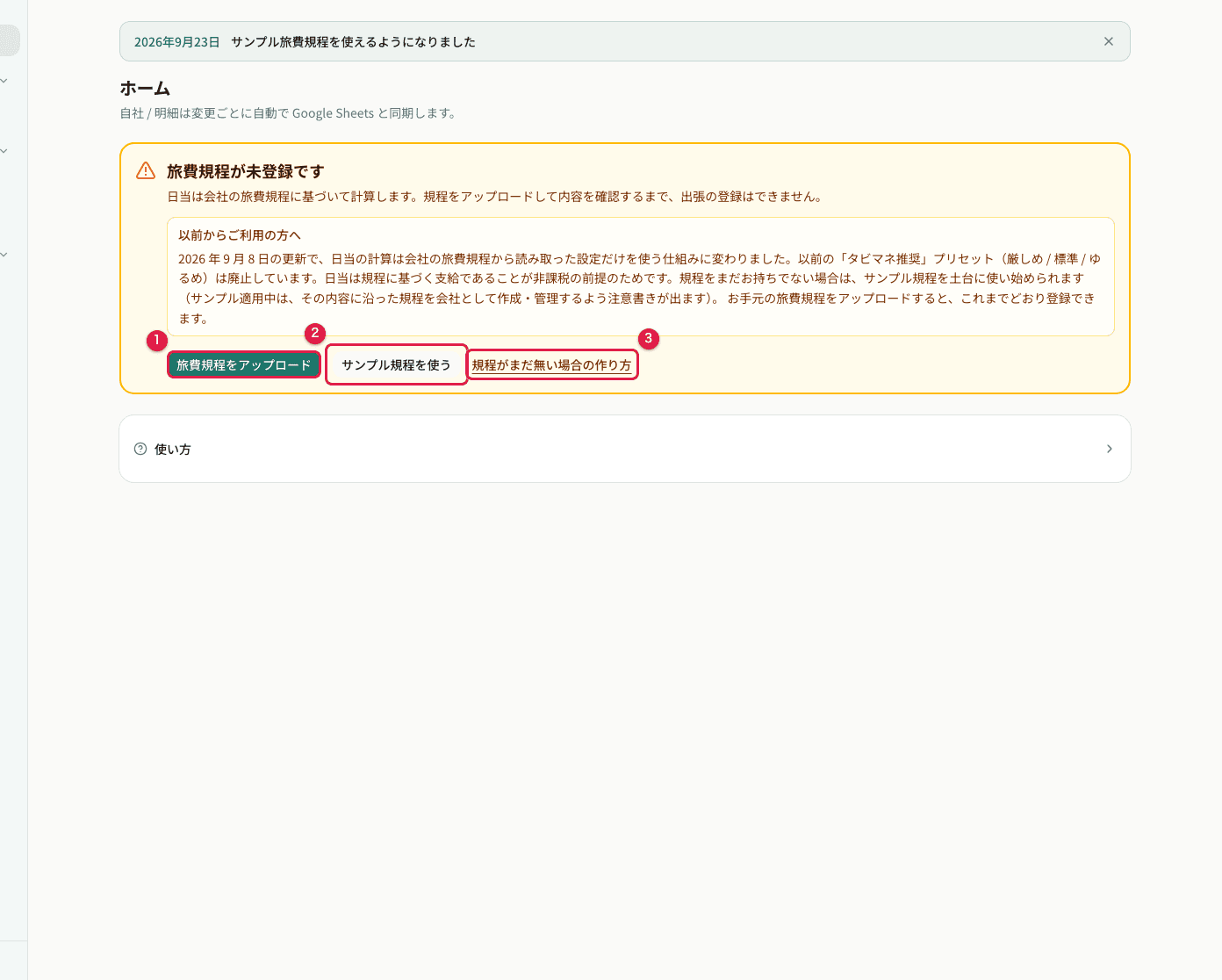
Task: Click the ホーム page title
Action: pos(145,88)
